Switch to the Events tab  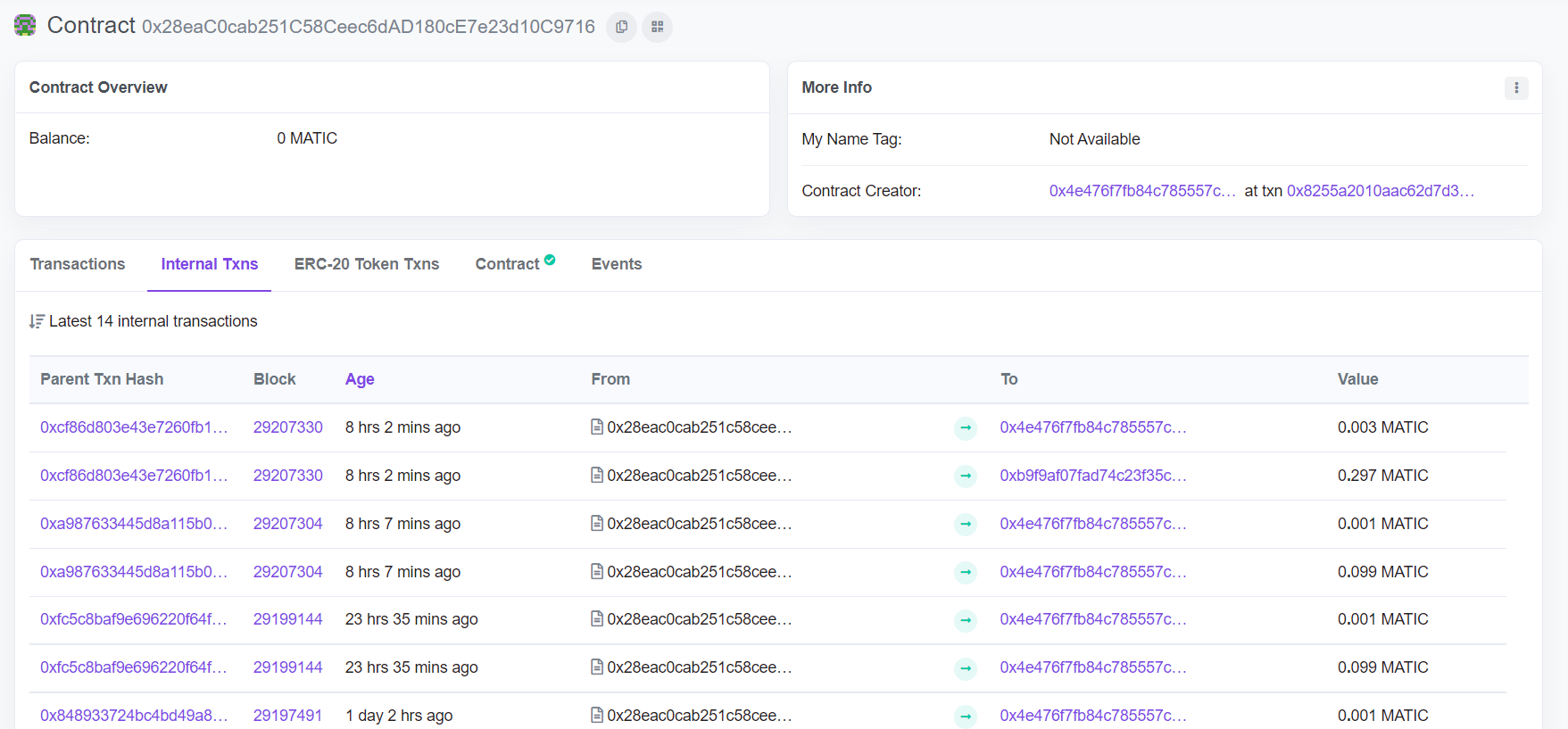pos(617,264)
